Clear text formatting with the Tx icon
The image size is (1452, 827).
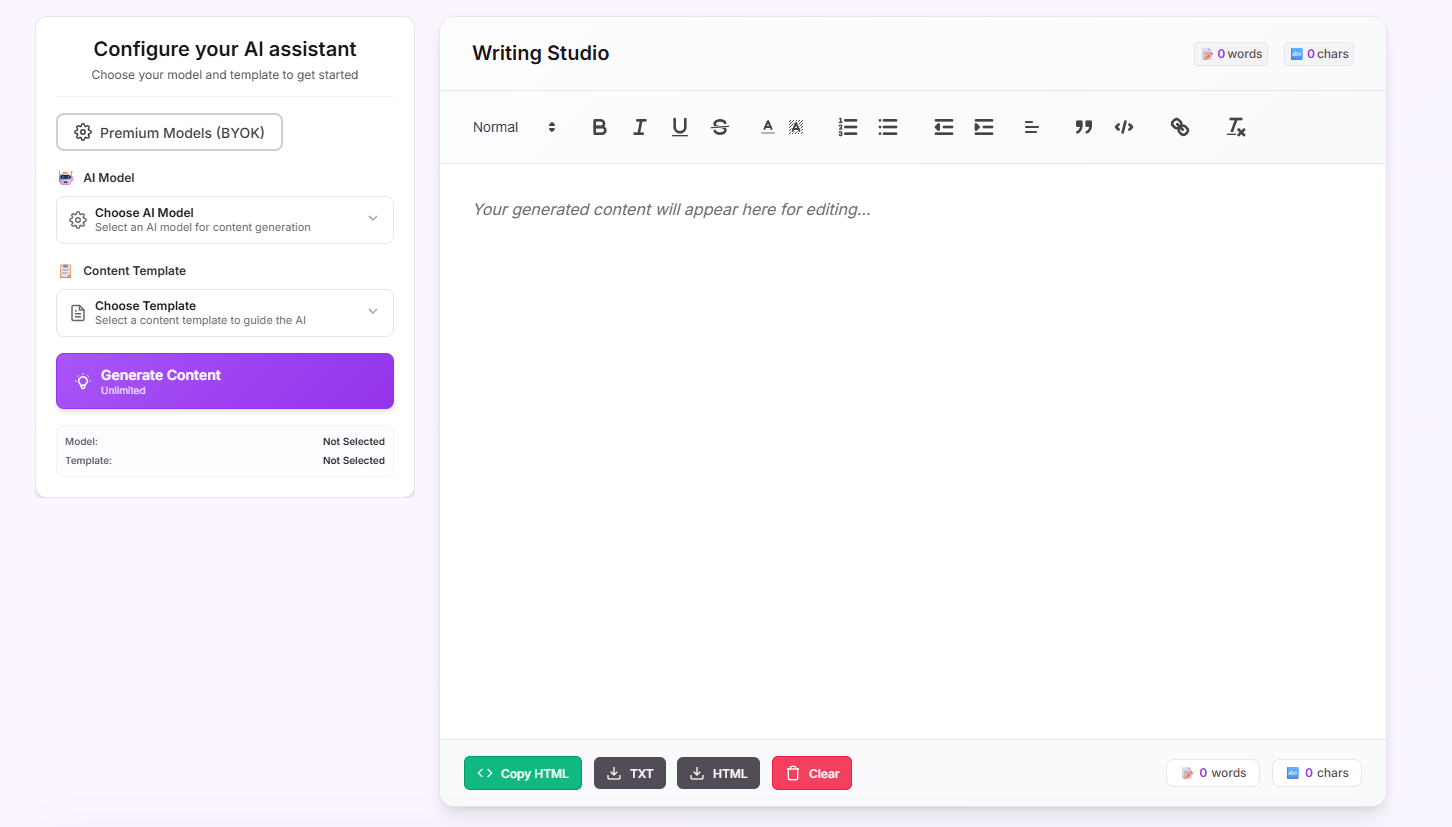[x=1236, y=127]
